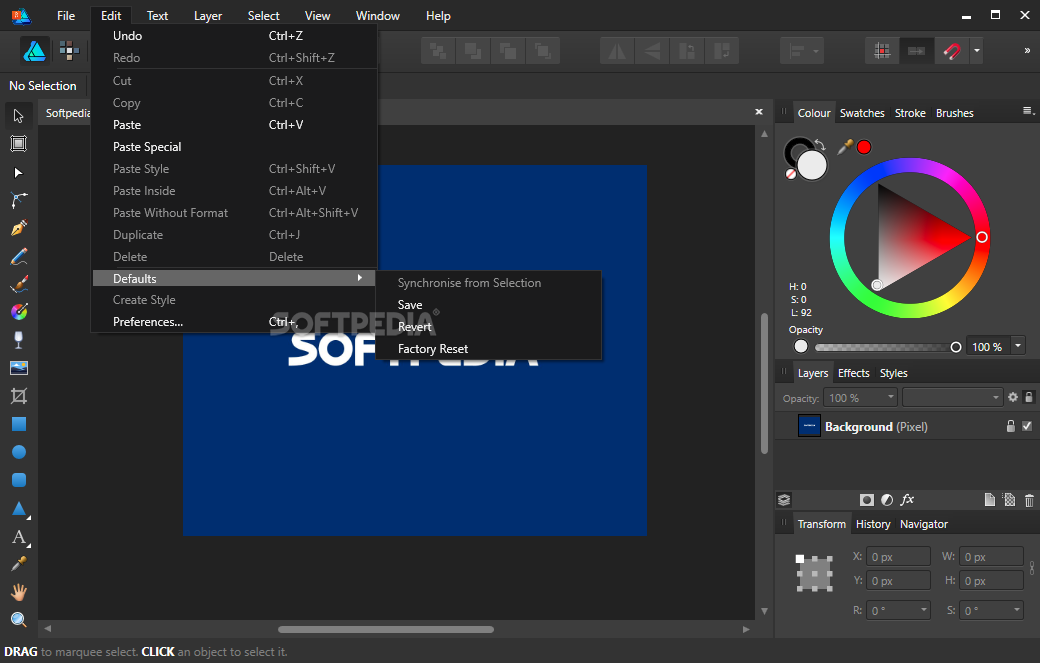The height and width of the screenshot is (663, 1040).
Task: Switch to Swatches tab
Action: click(x=862, y=113)
